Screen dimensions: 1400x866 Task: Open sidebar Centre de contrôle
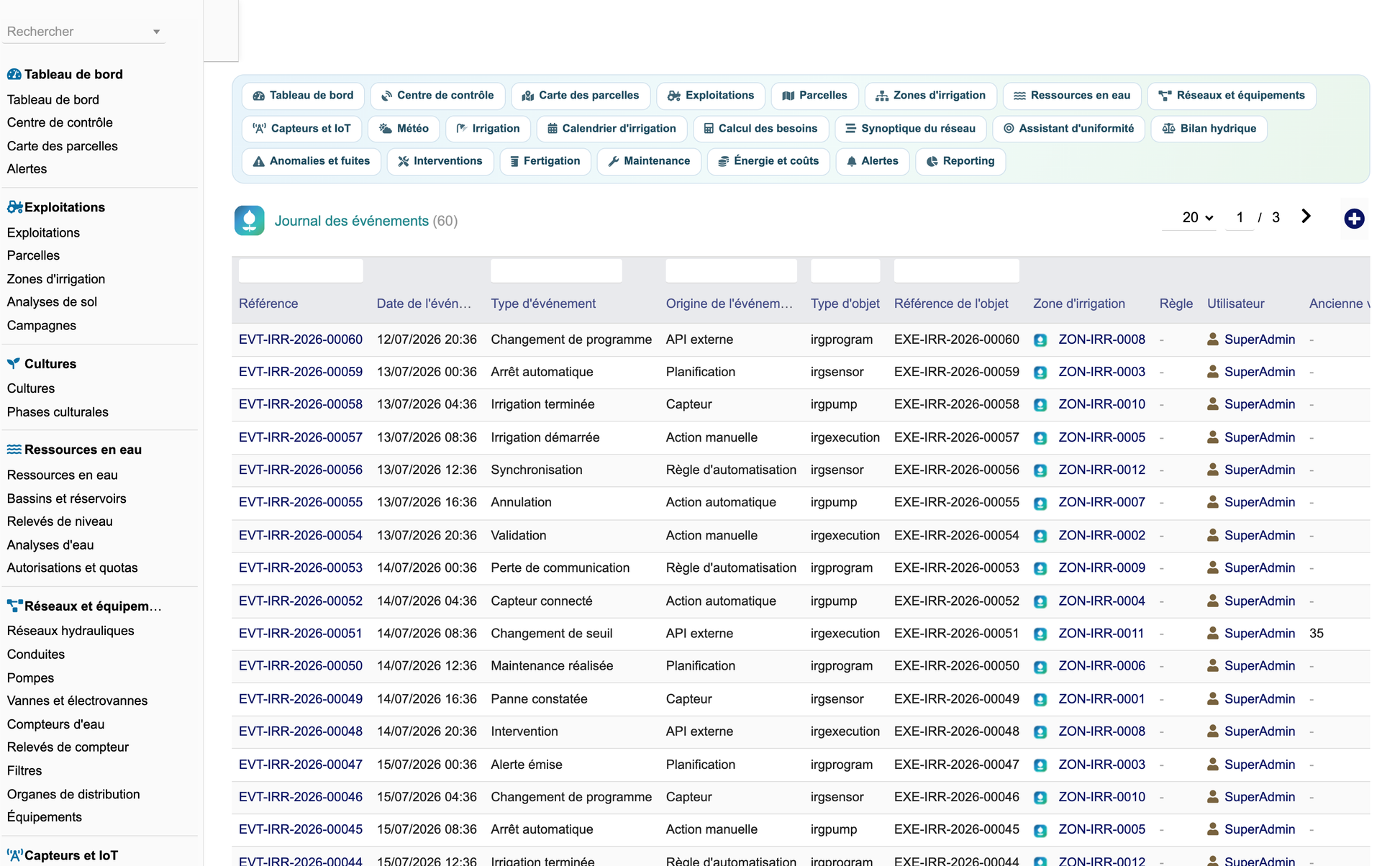pyautogui.click(x=60, y=122)
